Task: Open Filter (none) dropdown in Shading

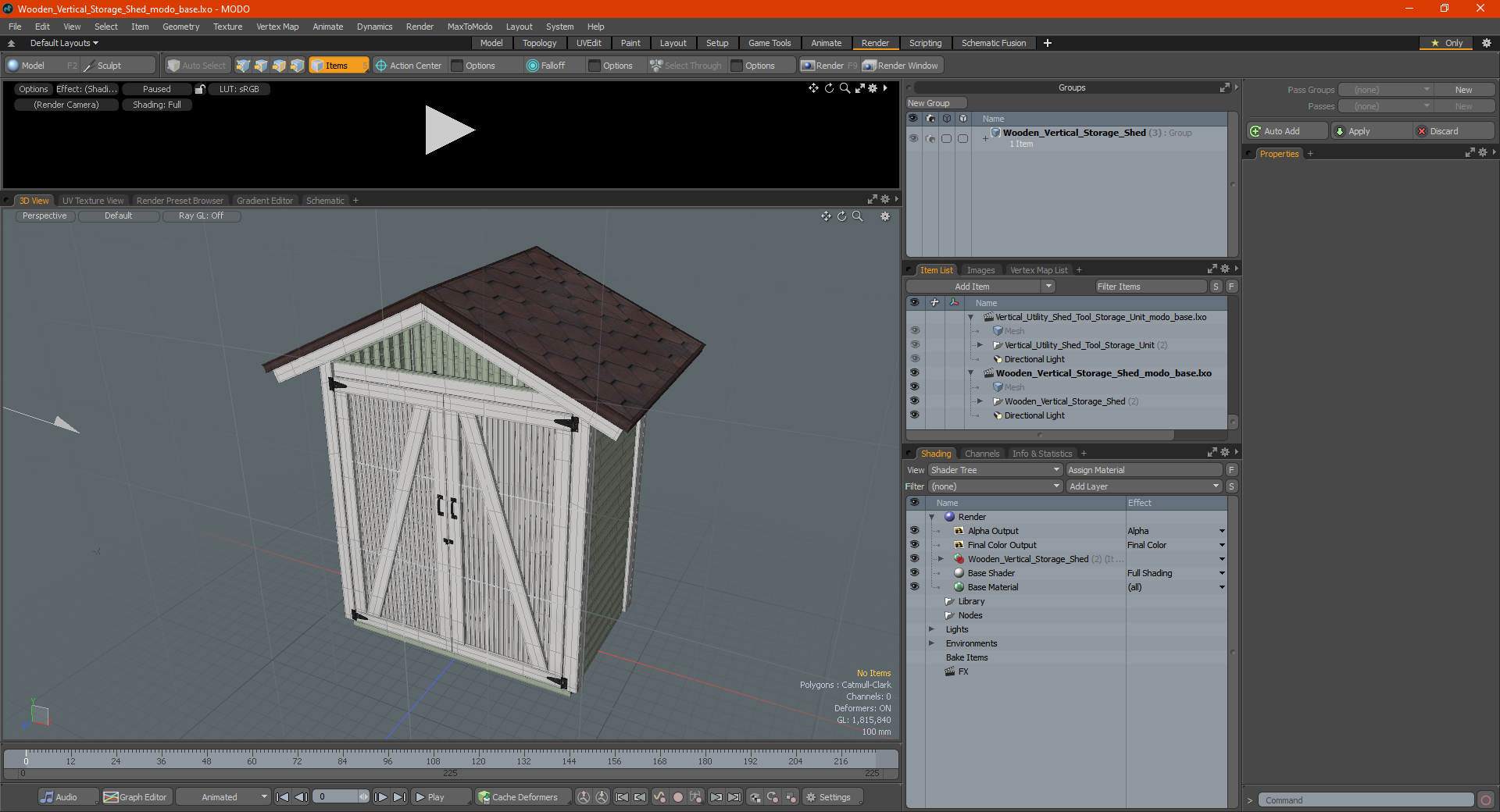Action: [x=995, y=486]
